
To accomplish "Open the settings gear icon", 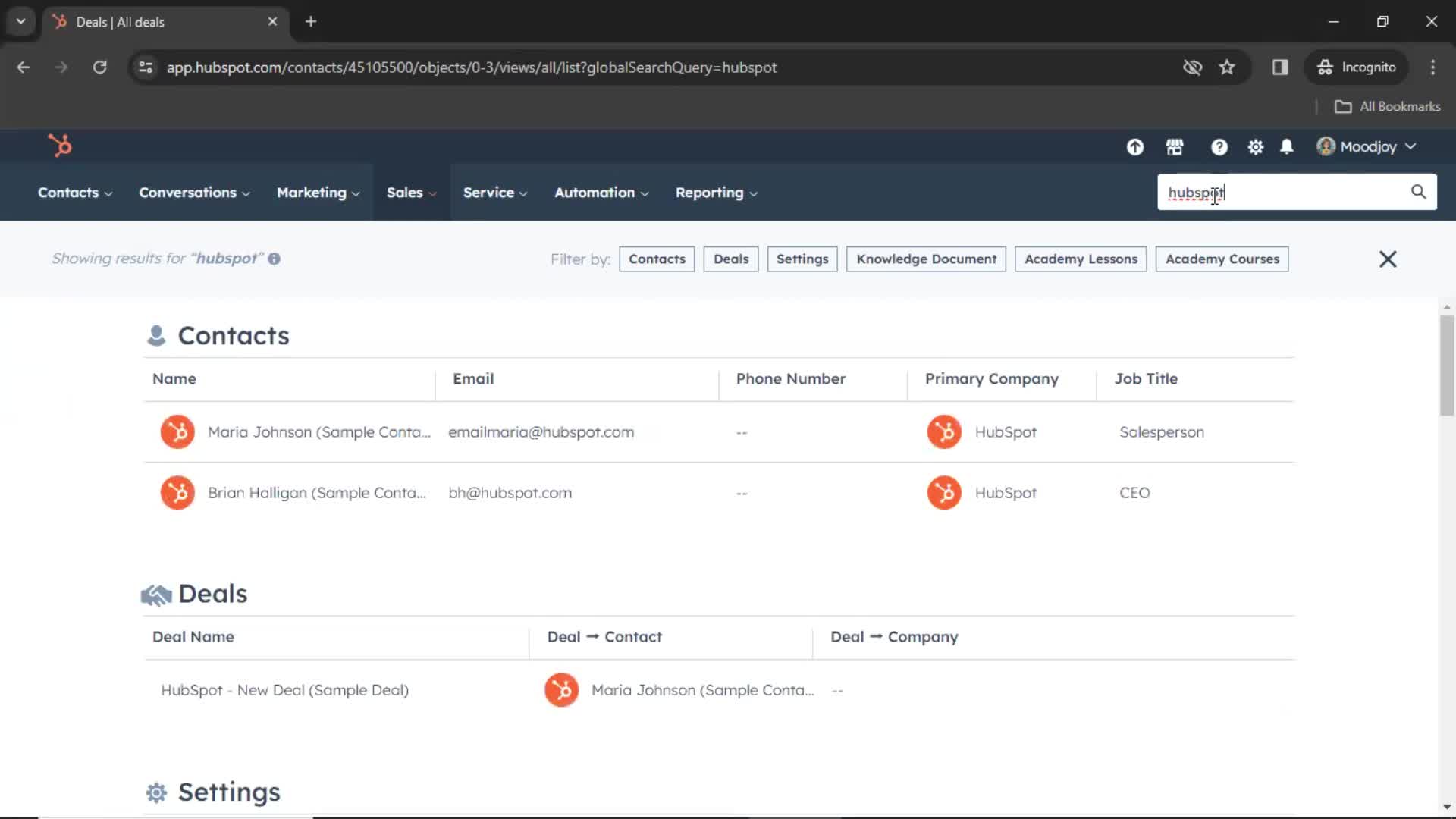I will pos(1256,147).
